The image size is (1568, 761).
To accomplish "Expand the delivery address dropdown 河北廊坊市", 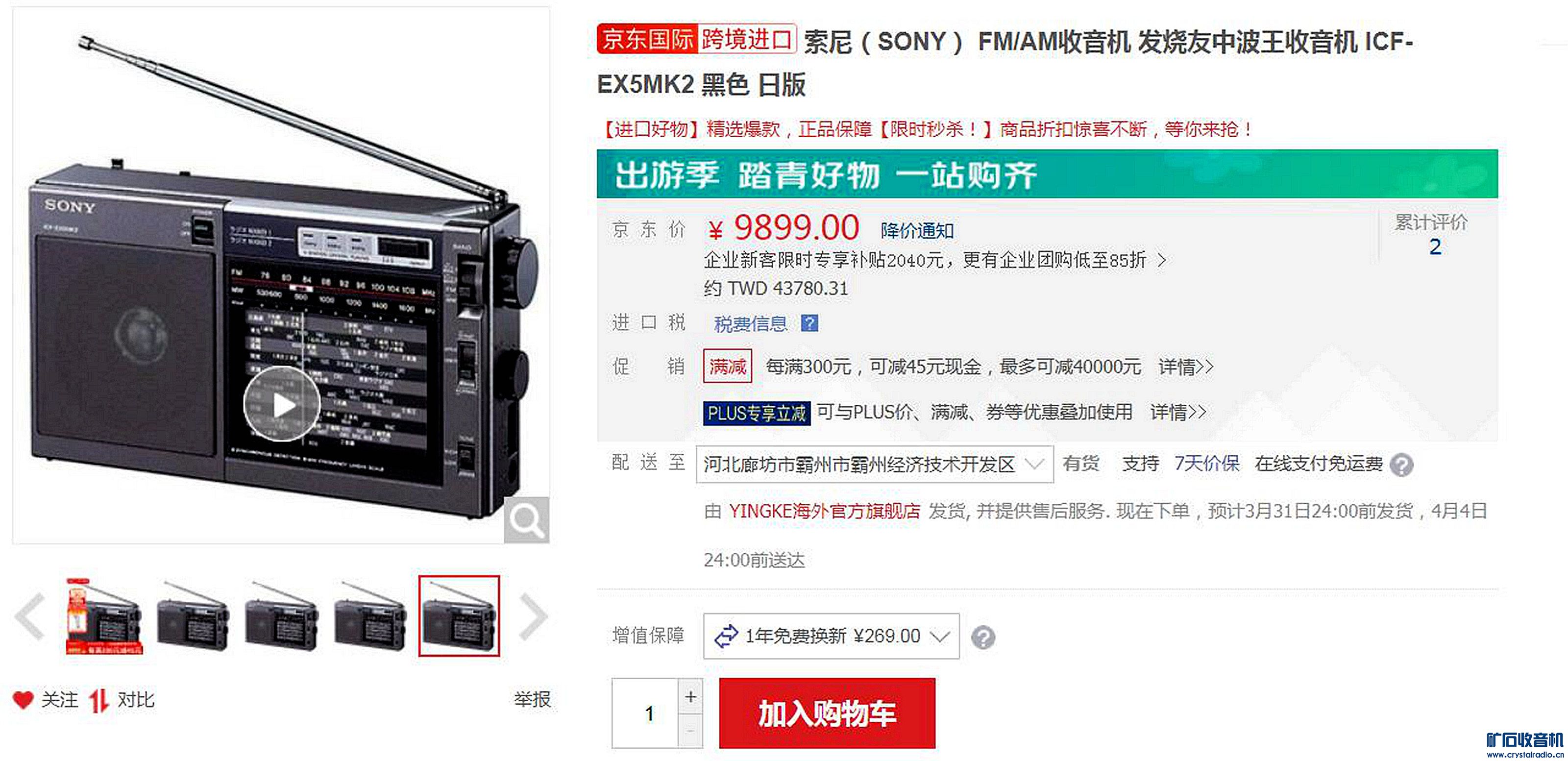I will pyautogui.click(x=875, y=465).
